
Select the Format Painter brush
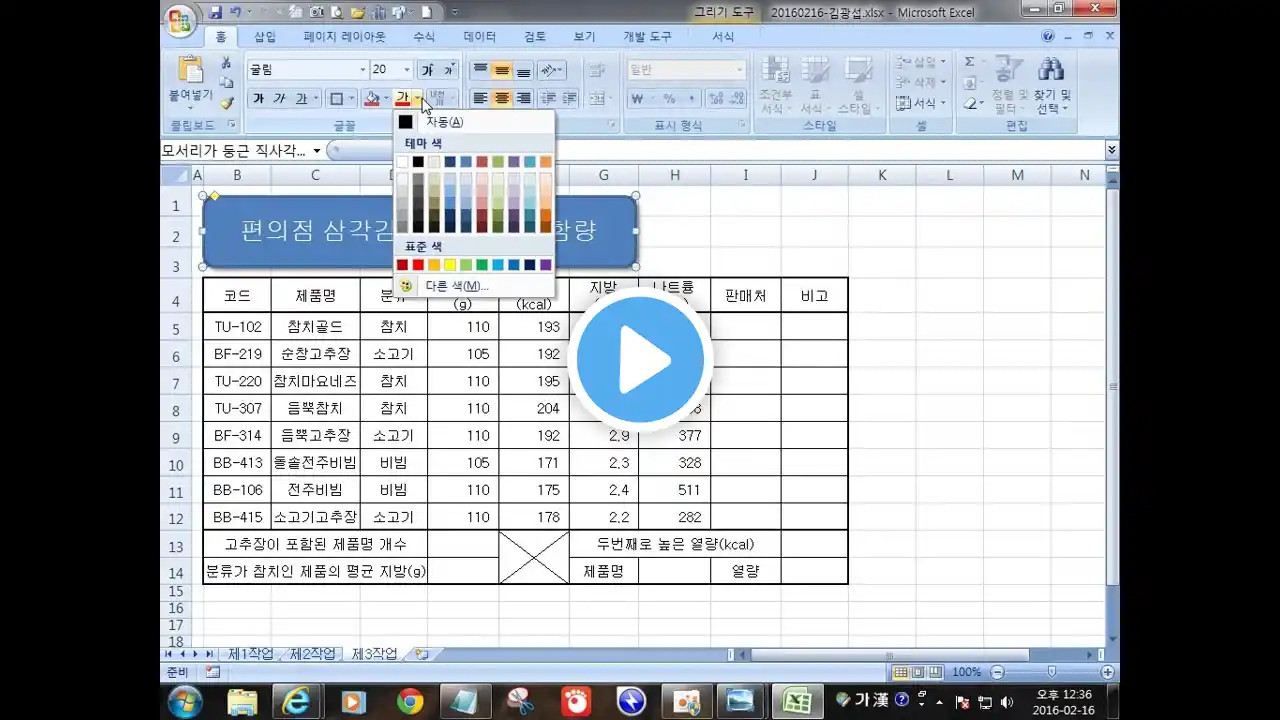tap(226, 102)
